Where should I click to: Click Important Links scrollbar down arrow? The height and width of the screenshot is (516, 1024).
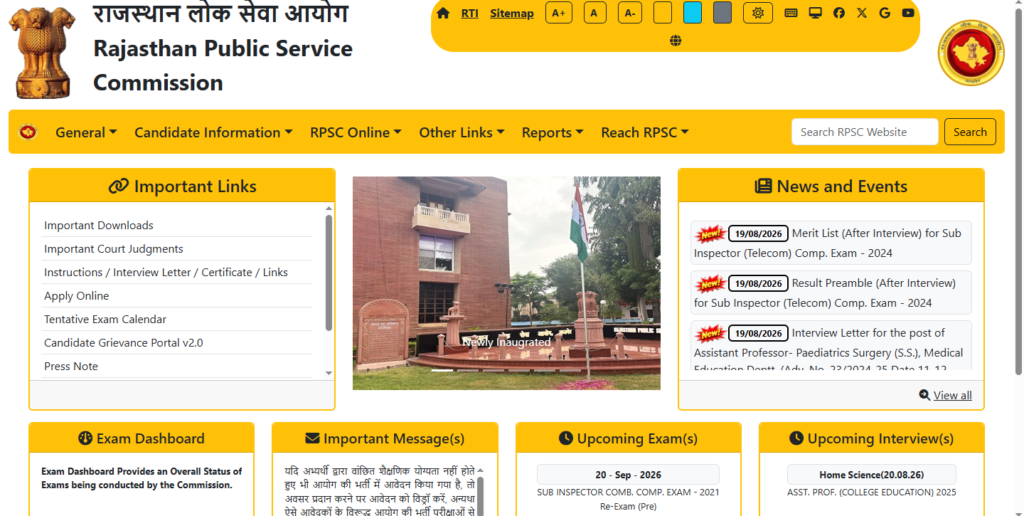328,373
